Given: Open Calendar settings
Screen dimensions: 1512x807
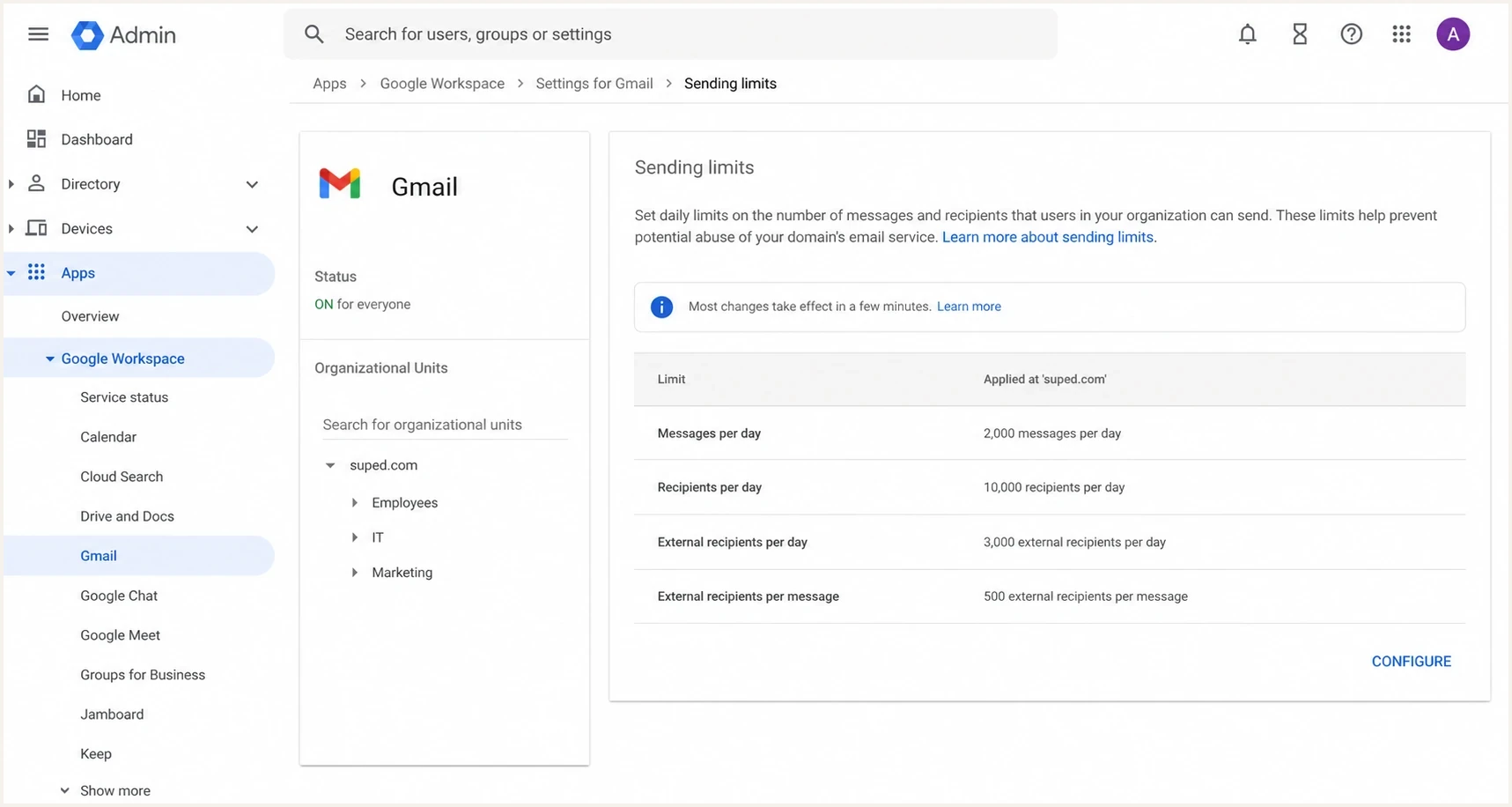Looking at the screenshot, I should 108,437.
